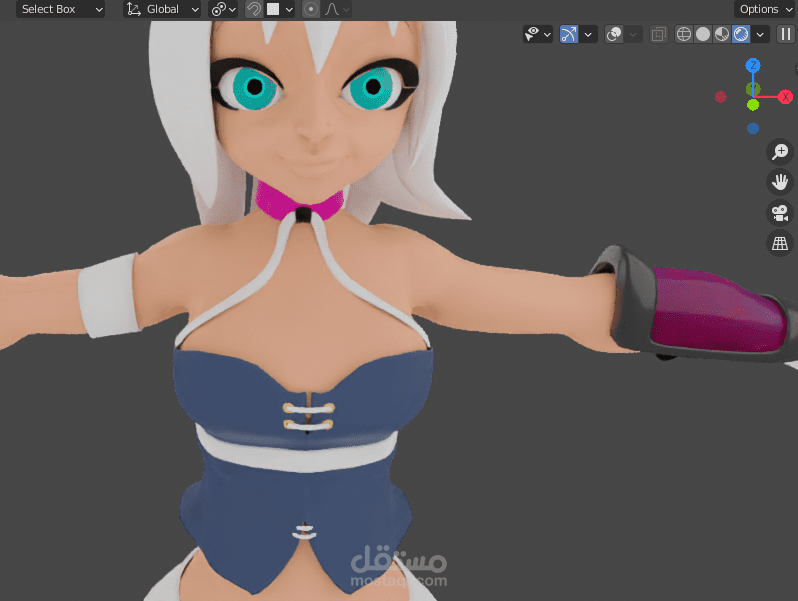Click the pan view hand icon

click(780, 182)
